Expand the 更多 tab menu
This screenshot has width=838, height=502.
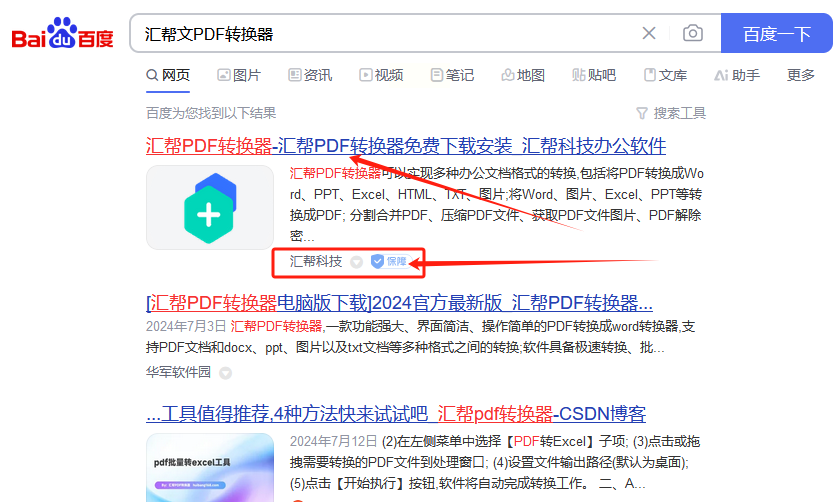tap(801, 75)
